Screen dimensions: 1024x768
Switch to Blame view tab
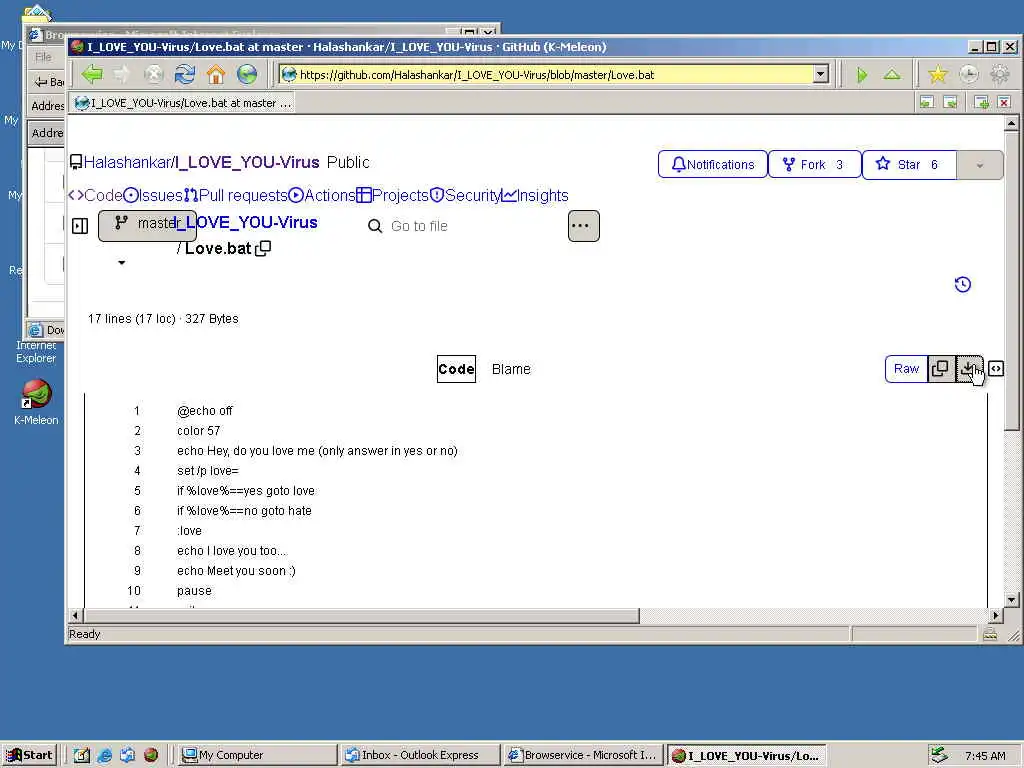tap(511, 369)
